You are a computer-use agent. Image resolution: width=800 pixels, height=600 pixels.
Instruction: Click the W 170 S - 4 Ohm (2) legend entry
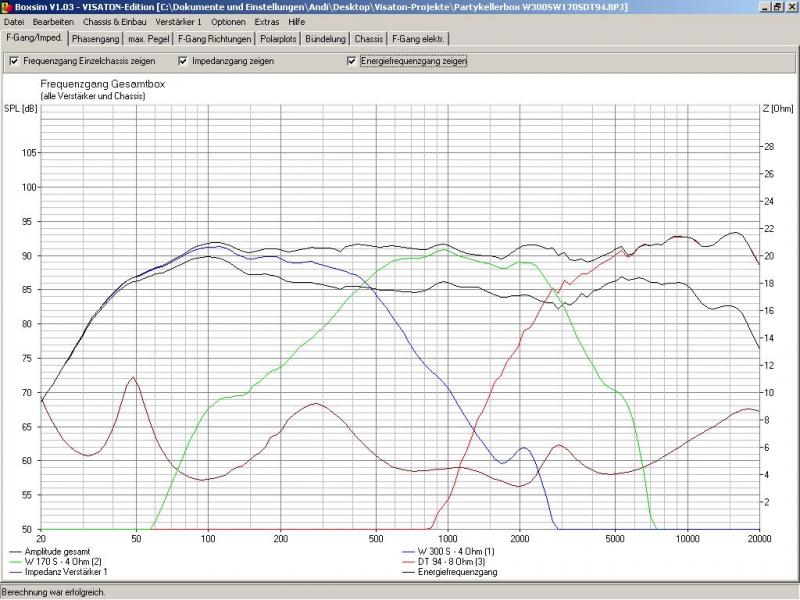(x=56, y=562)
